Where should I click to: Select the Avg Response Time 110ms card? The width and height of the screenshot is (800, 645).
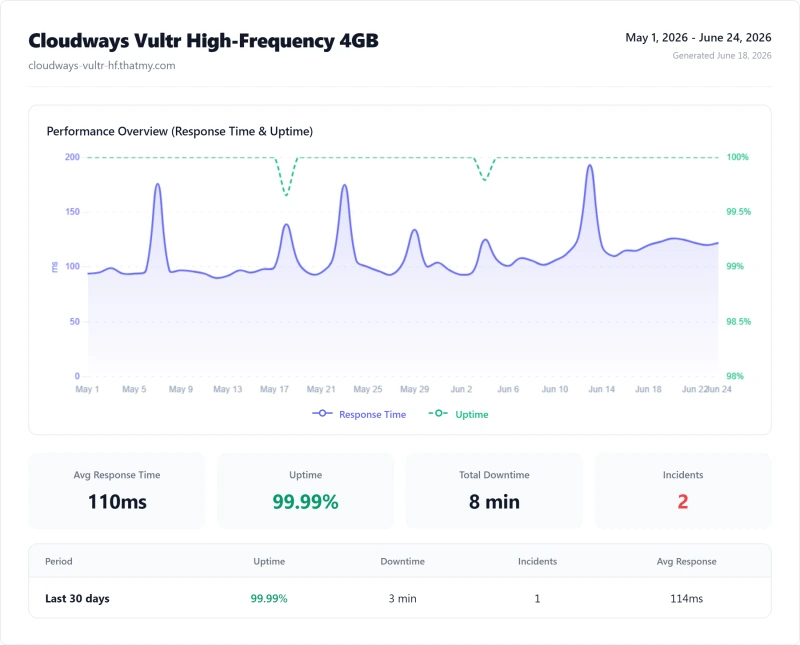pyautogui.click(x=117, y=491)
